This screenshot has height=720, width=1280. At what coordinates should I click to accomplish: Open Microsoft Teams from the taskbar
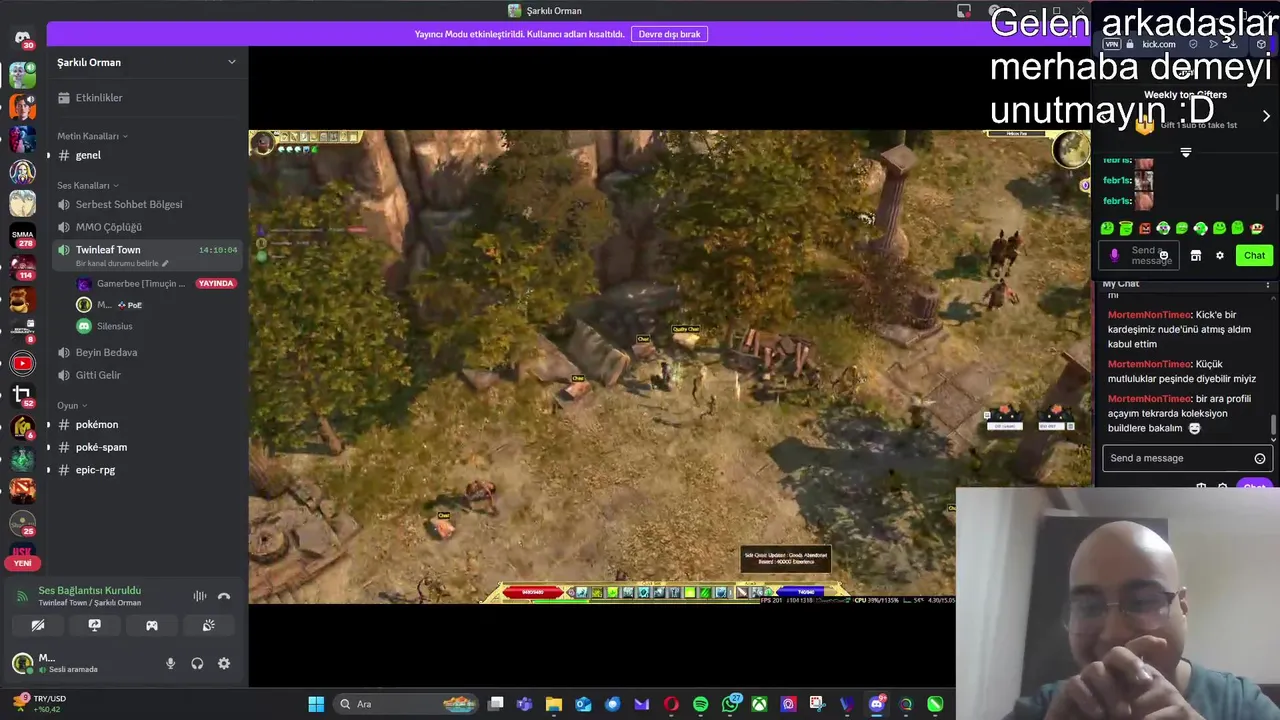point(524,704)
